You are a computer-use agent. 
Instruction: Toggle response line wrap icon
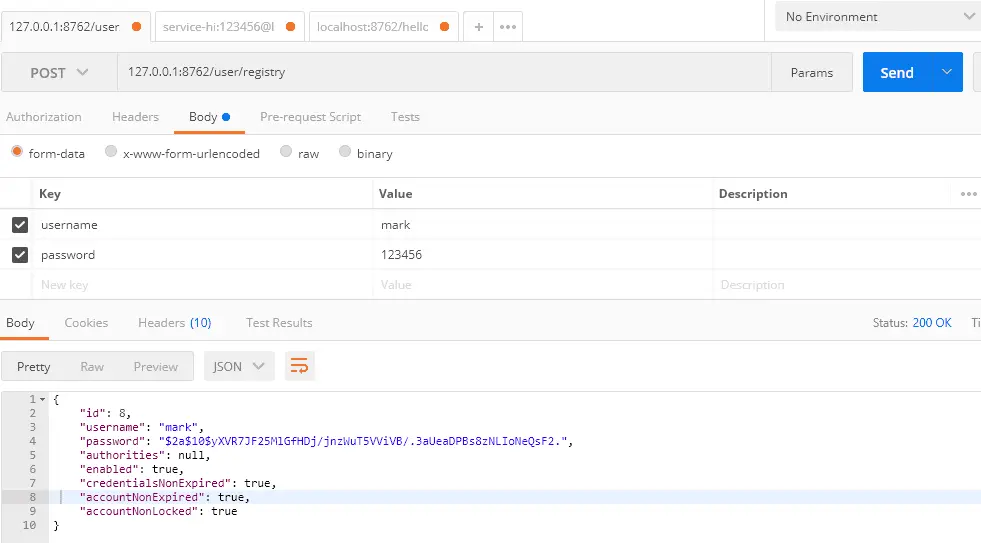pyautogui.click(x=299, y=366)
